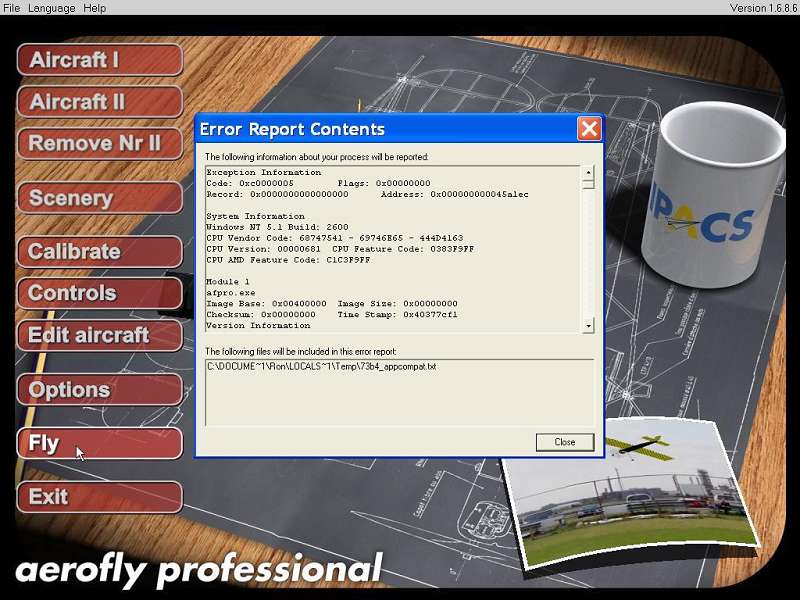Click the scroll up arrow in report

(x=588, y=172)
